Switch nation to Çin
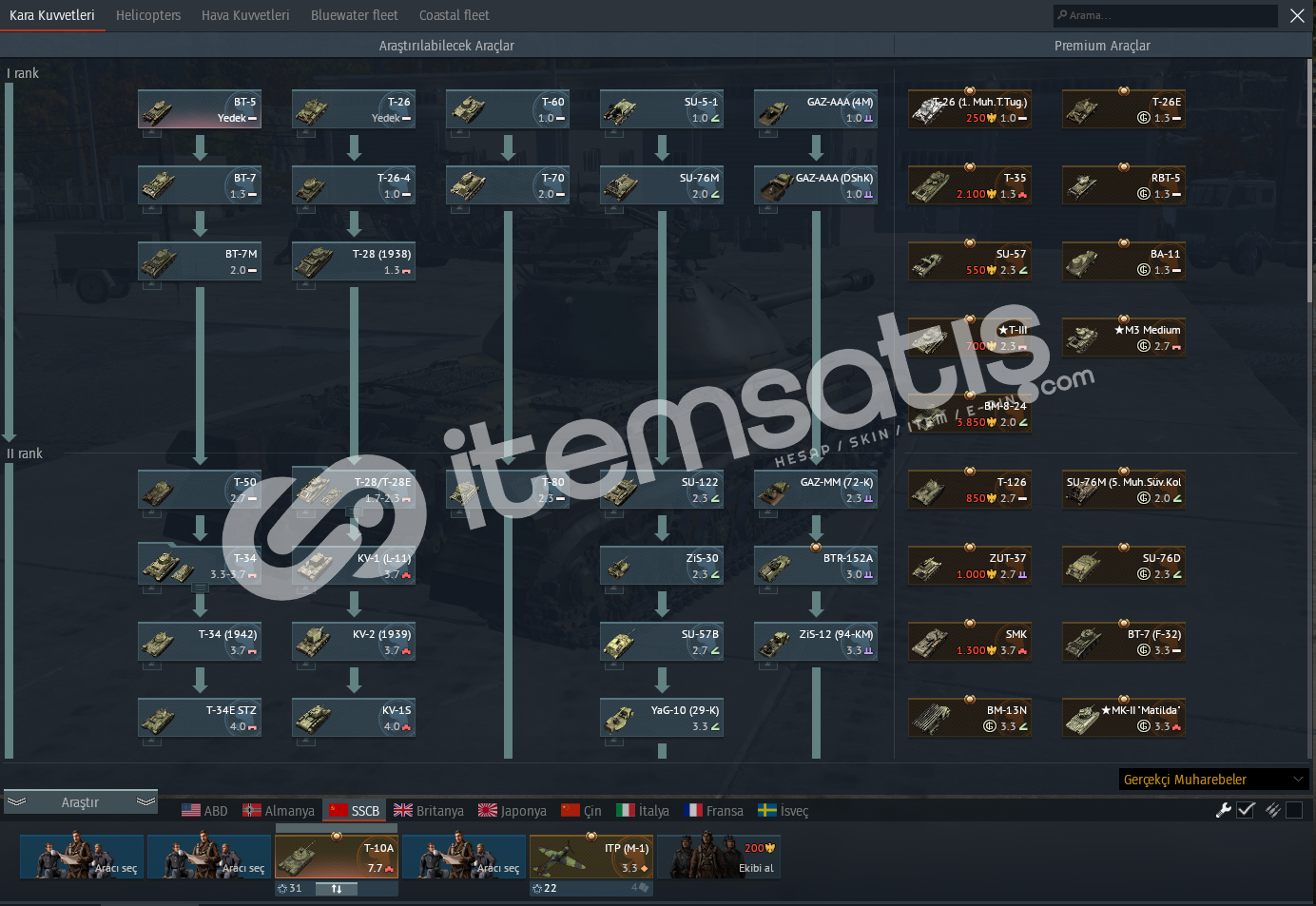Viewport: 1316px width, 906px height. pyautogui.click(x=581, y=811)
